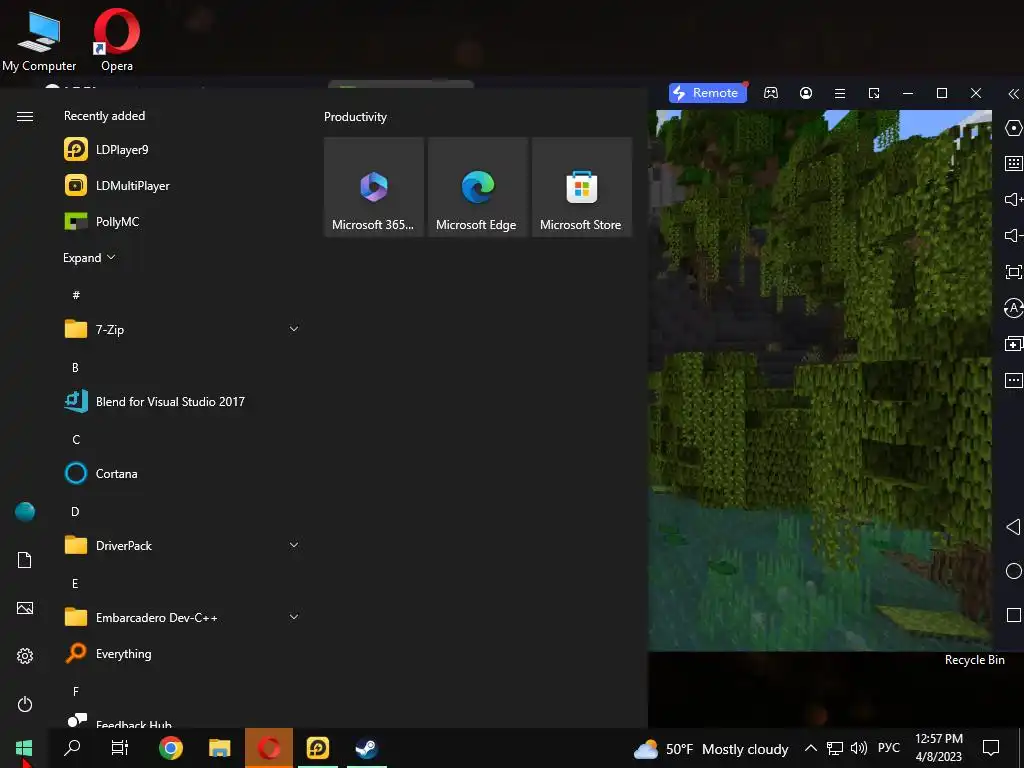Open taskbar Search magnifier
Image resolution: width=1024 pixels, height=768 pixels.
[x=72, y=748]
